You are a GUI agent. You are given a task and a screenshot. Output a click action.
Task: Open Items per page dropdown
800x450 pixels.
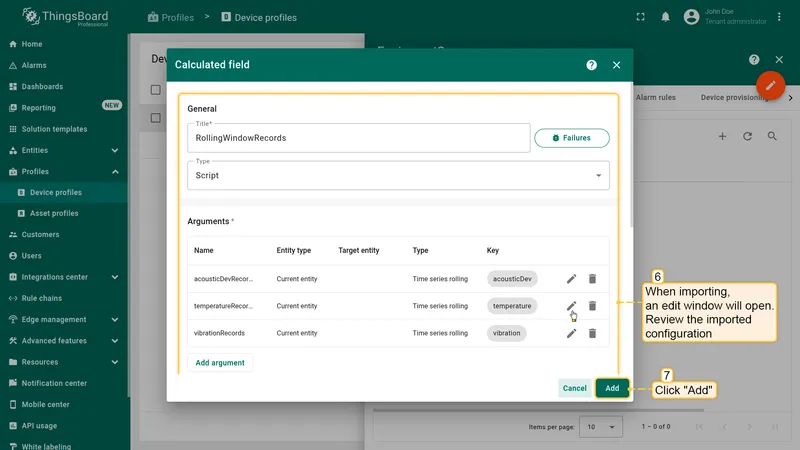pos(601,427)
